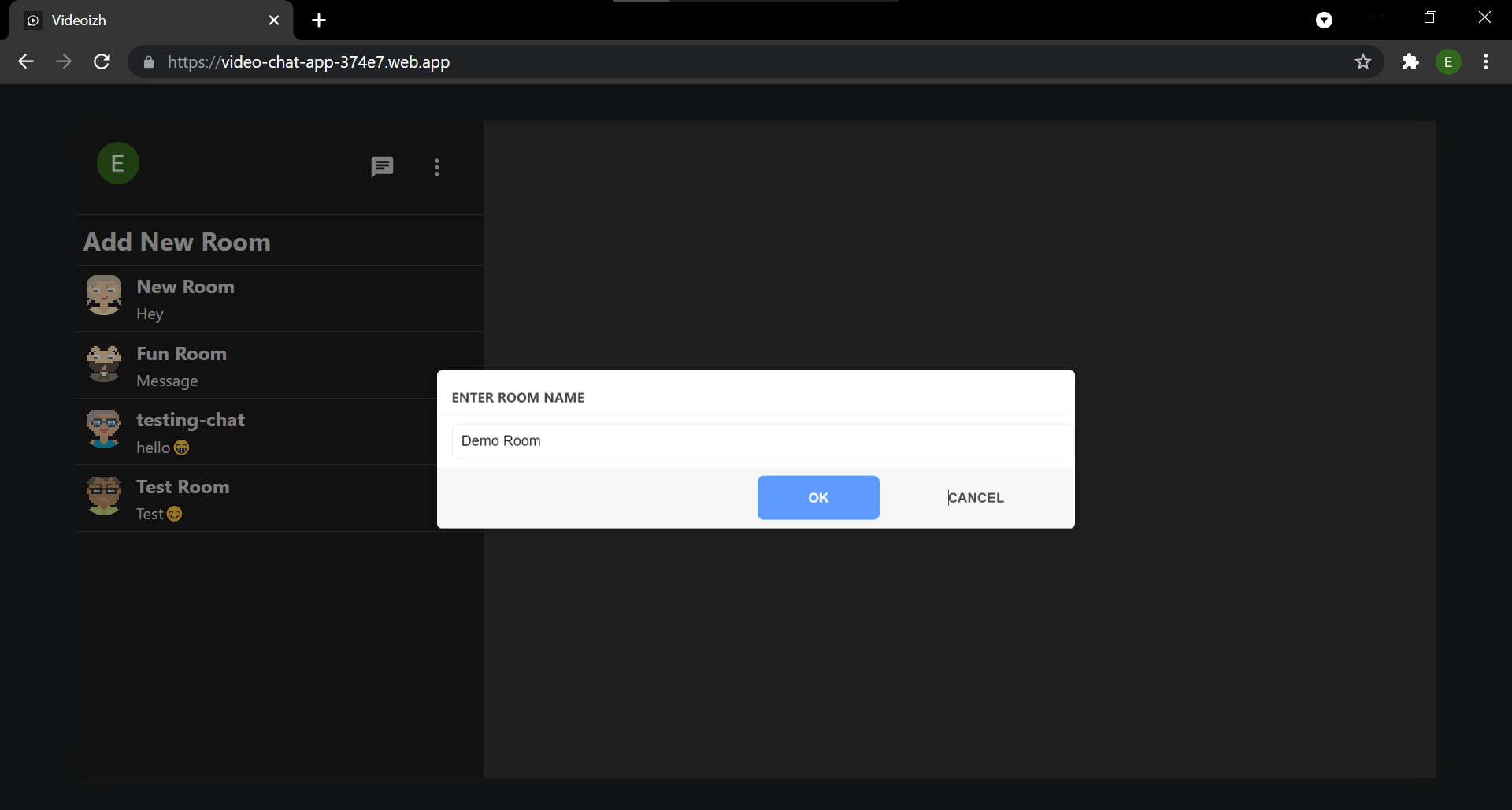The height and width of the screenshot is (810, 1512).
Task: Open the Chrome account avatar in the toolbar
Action: (1449, 61)
